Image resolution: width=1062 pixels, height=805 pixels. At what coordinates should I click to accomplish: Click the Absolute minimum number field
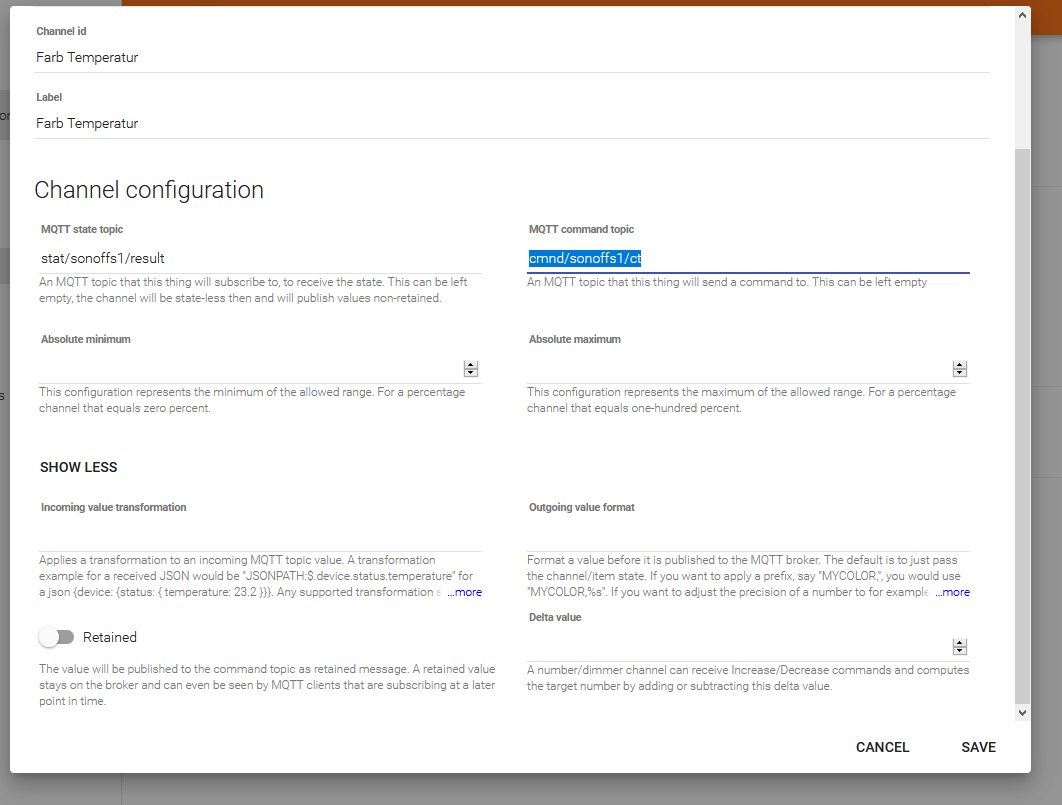[x=250, y=369]
